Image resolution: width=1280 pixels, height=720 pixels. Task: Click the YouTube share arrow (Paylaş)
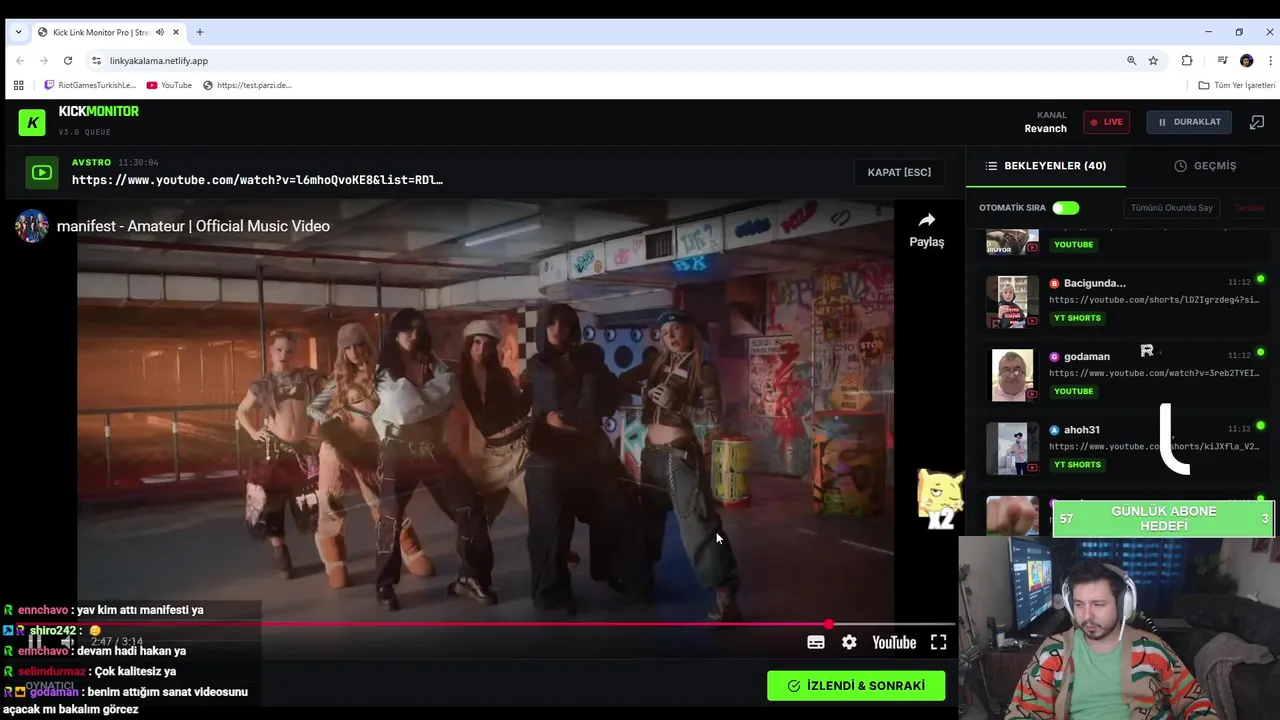tap(926, 230)
